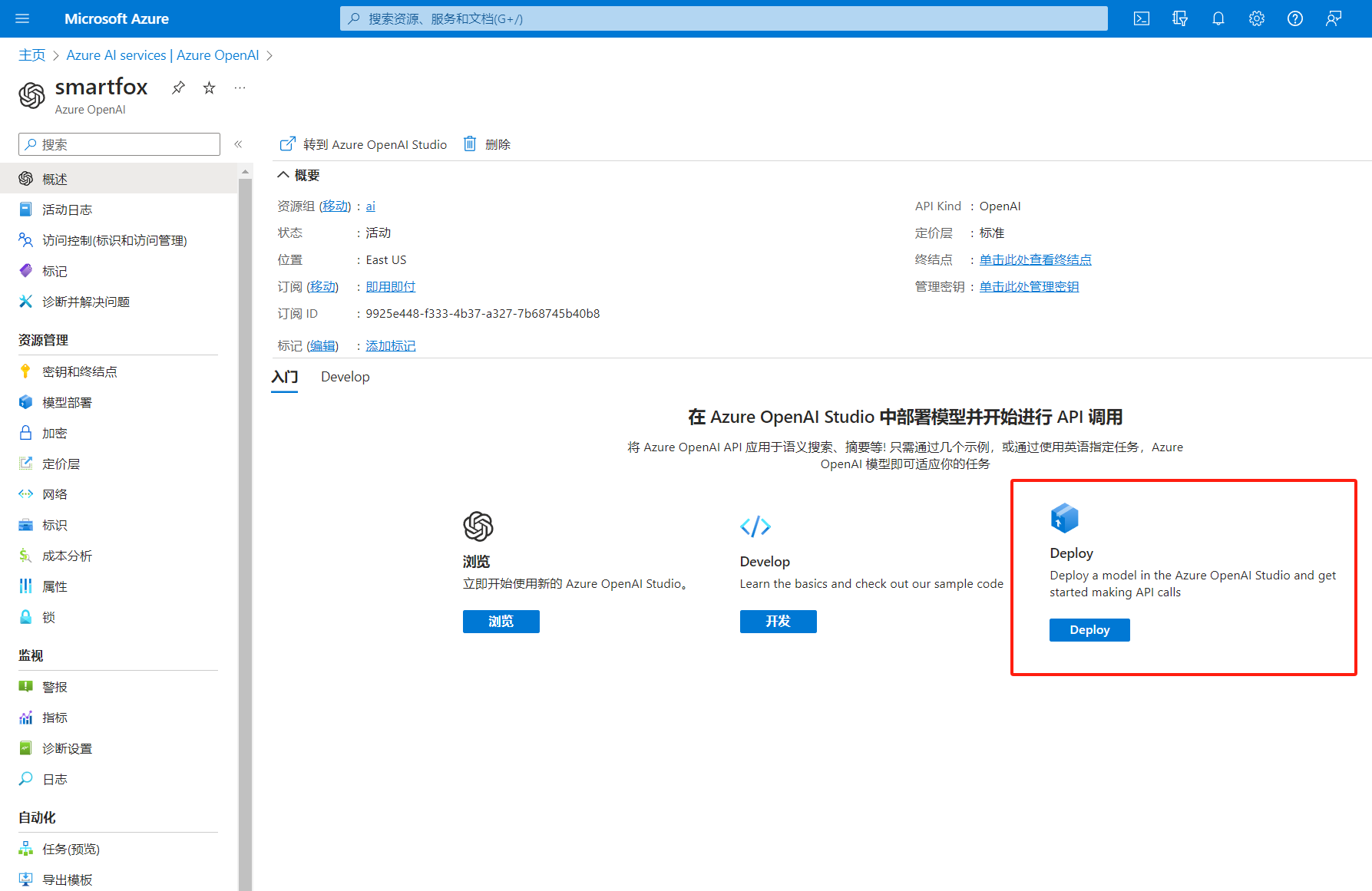This screenshot has height=891, width=1372.
Task: Click the help question mark icon
Action: coord(1295,18)
